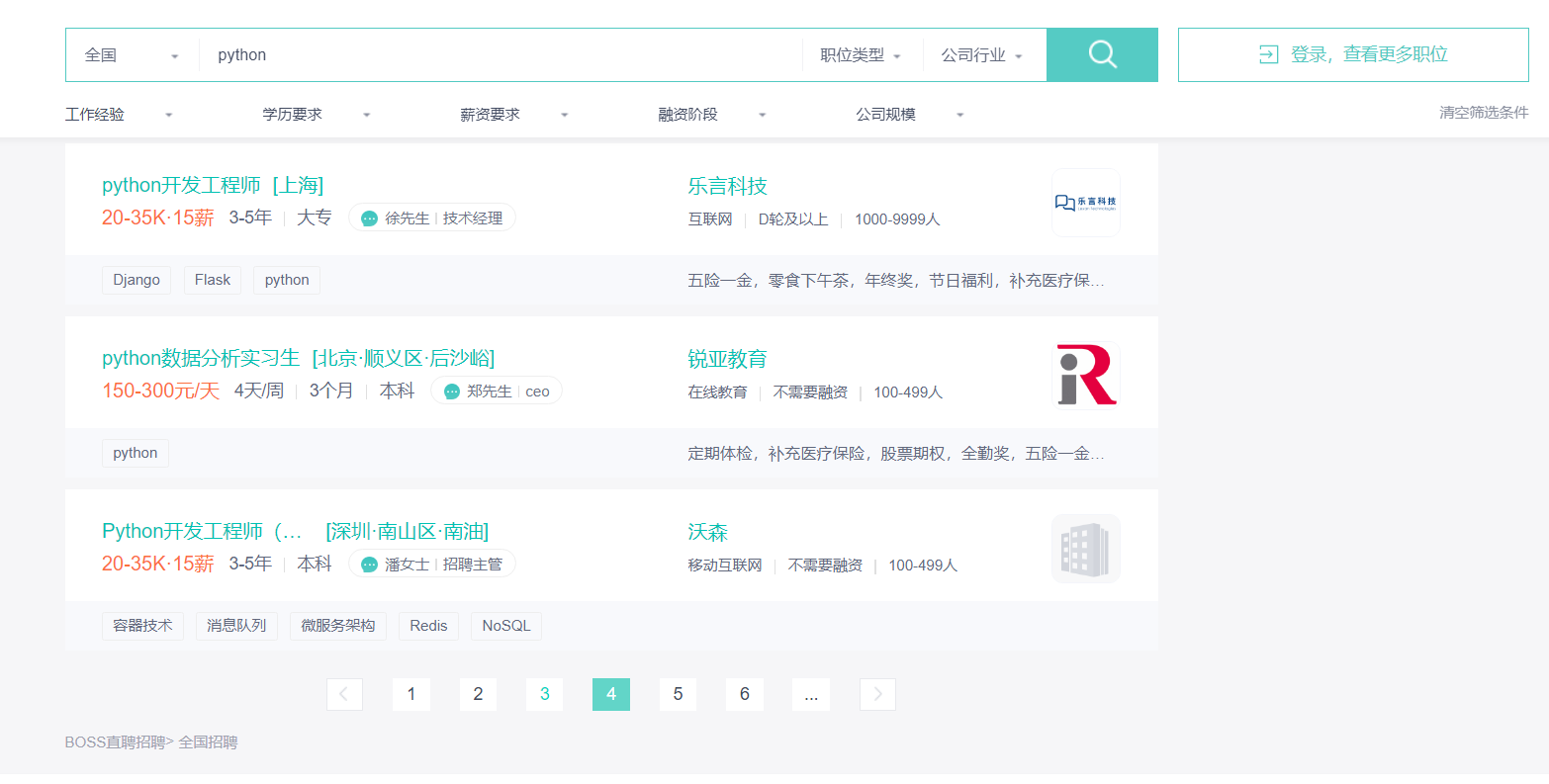The image size is (1549, 784).
Task: Click the python search input field
Action: 501,55
